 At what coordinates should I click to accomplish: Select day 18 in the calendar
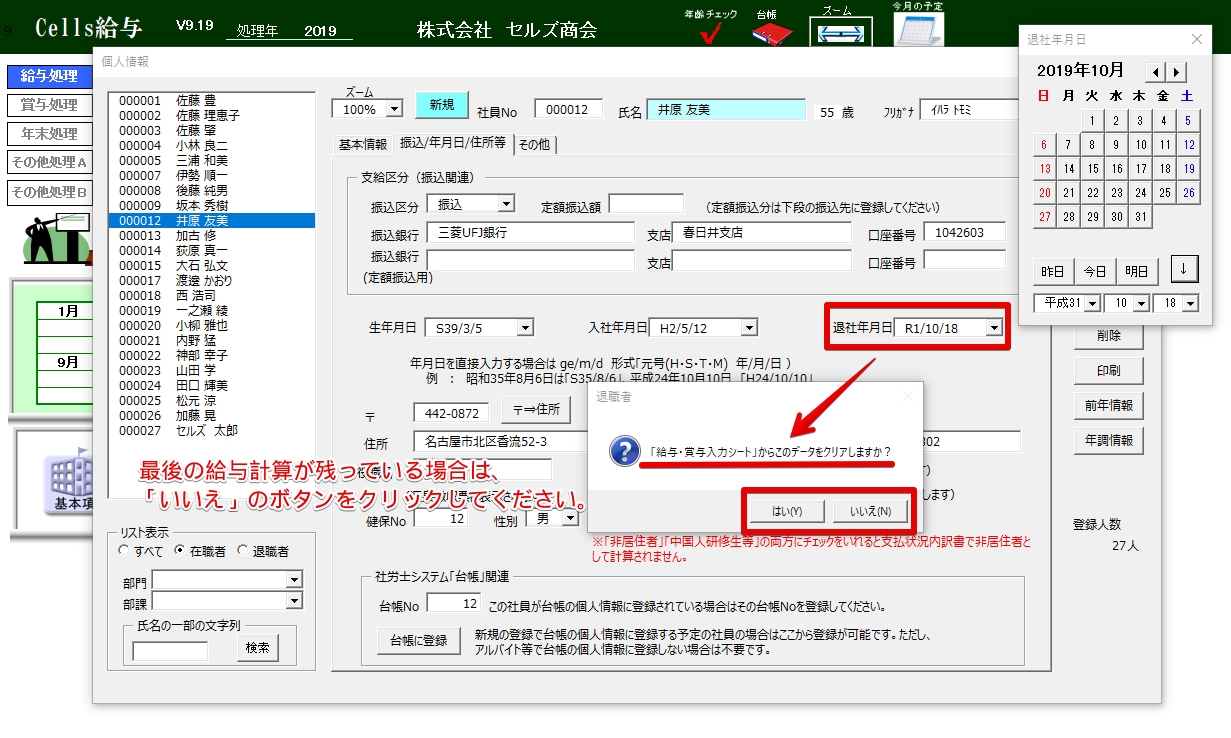(1165, 169)
